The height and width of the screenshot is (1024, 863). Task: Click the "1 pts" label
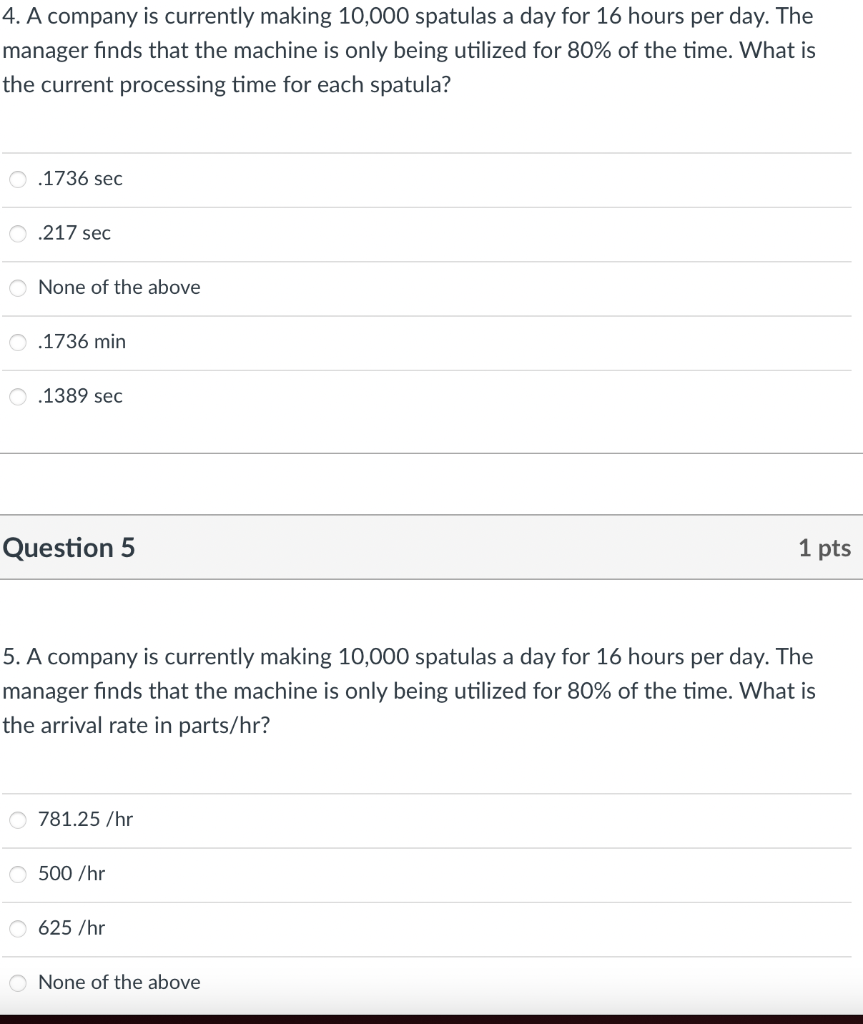[x=826, y=548]
